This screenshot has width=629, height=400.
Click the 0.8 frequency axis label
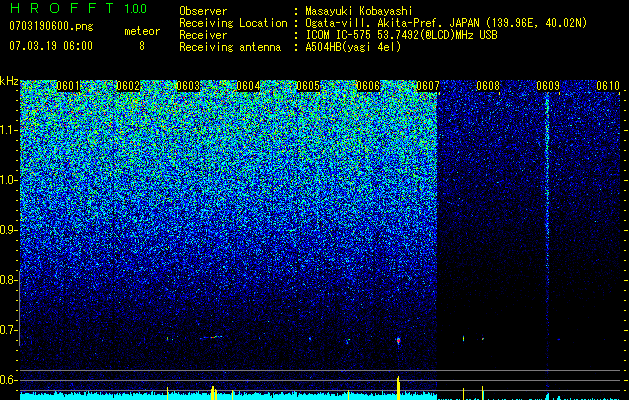click(x=9, y=280)
